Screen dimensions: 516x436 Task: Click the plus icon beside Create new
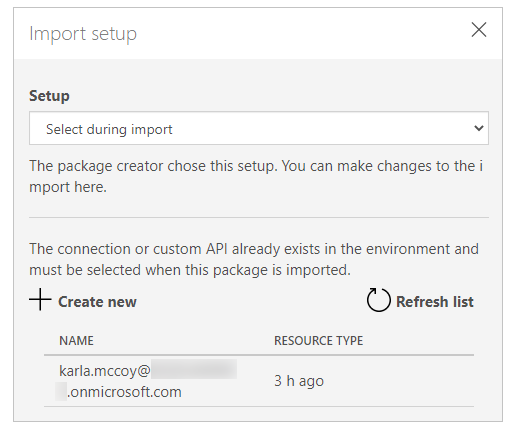(40, 299)
